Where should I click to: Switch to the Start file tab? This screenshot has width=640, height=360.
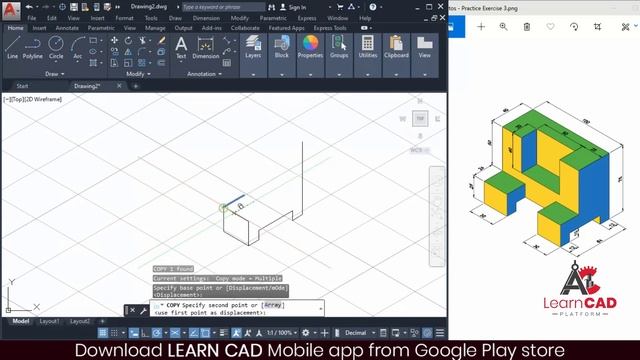click(x=22, y=86)
